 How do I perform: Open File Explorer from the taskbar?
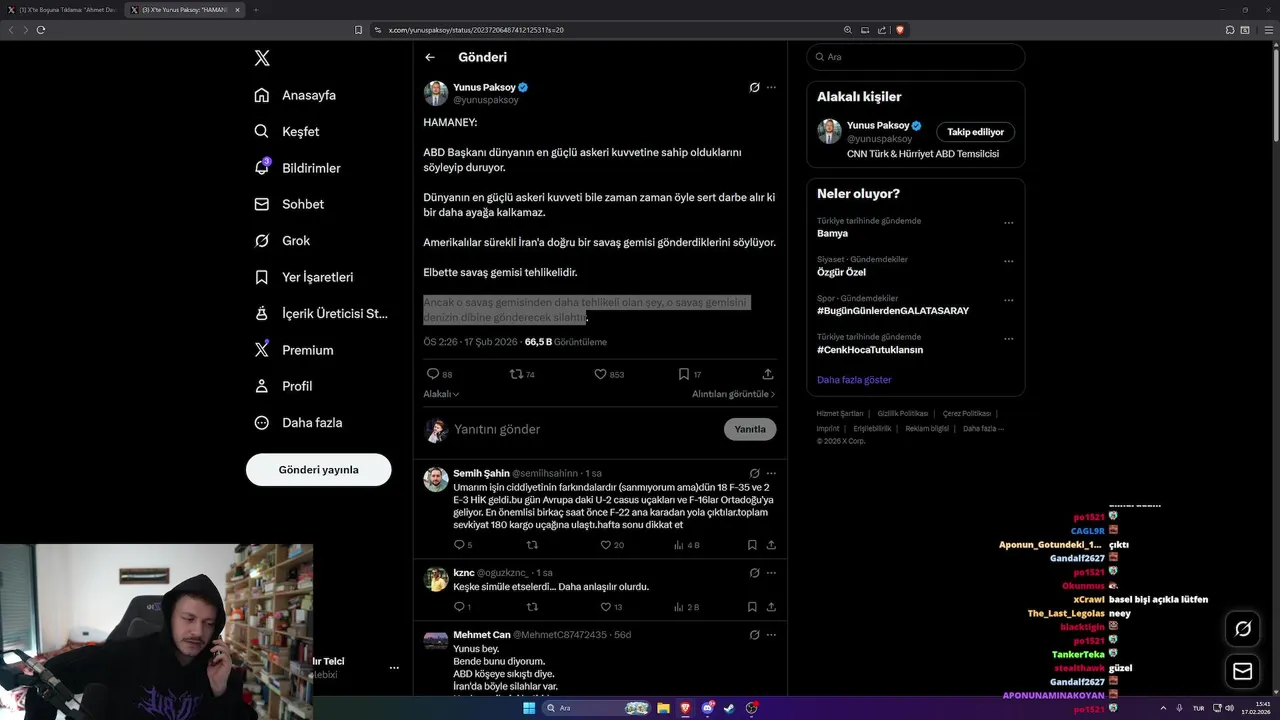(663, 708)
